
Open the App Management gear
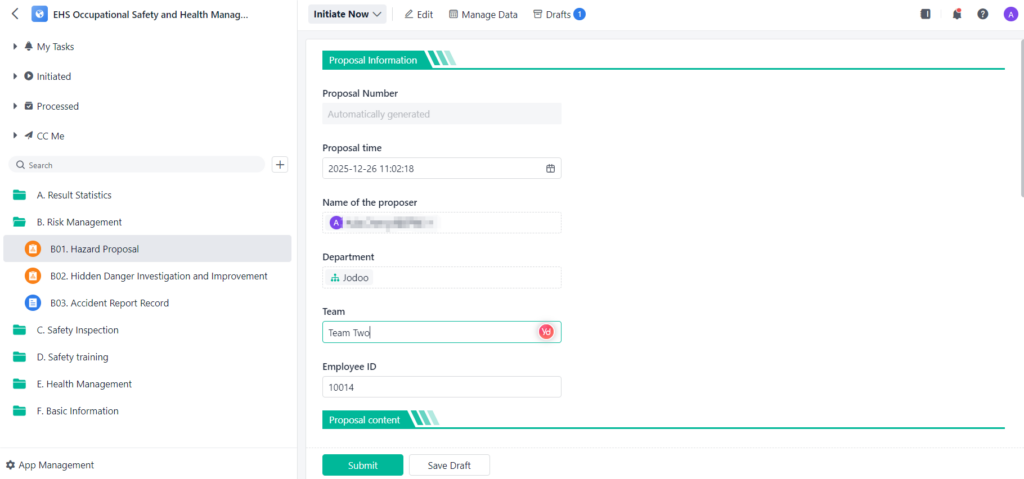click(10, 465)
